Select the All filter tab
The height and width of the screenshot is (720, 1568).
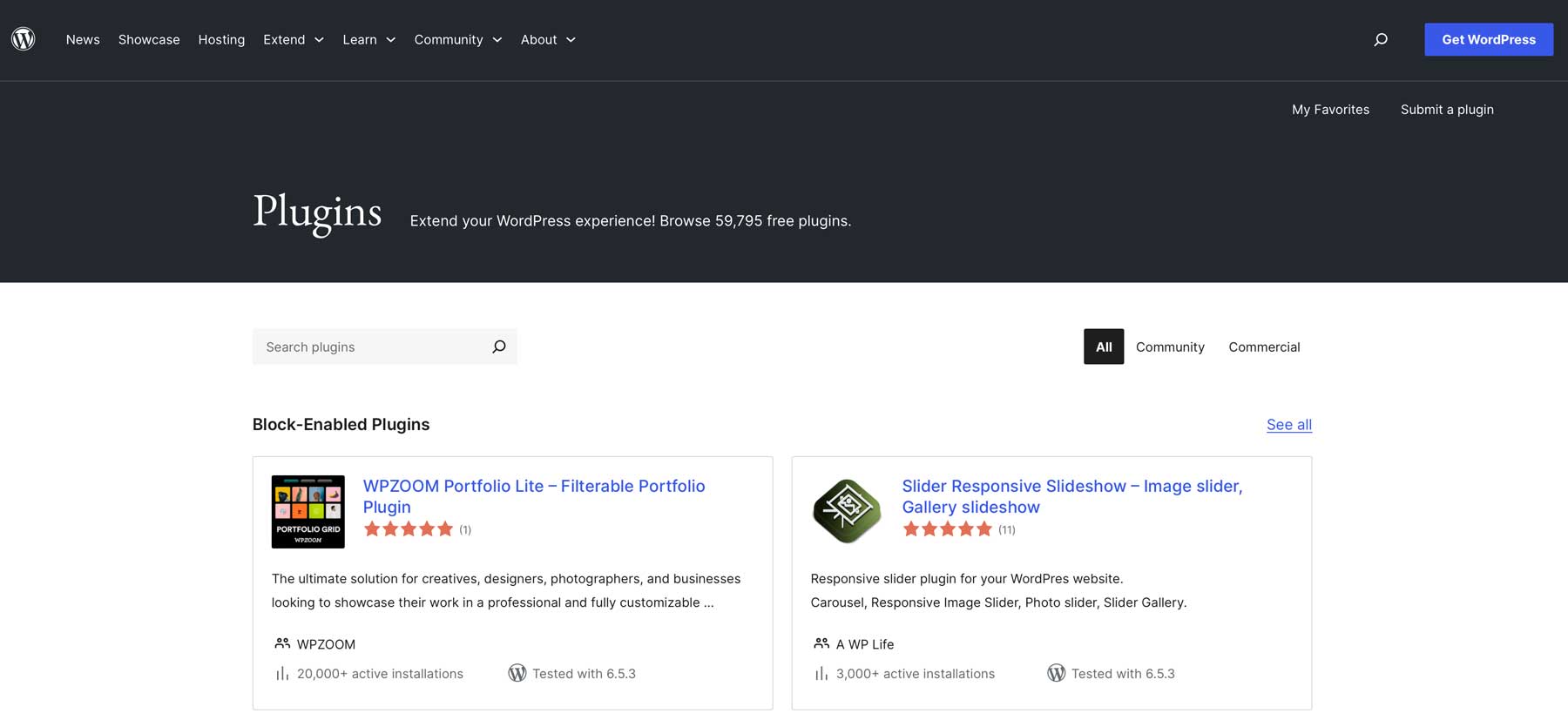1104,347
